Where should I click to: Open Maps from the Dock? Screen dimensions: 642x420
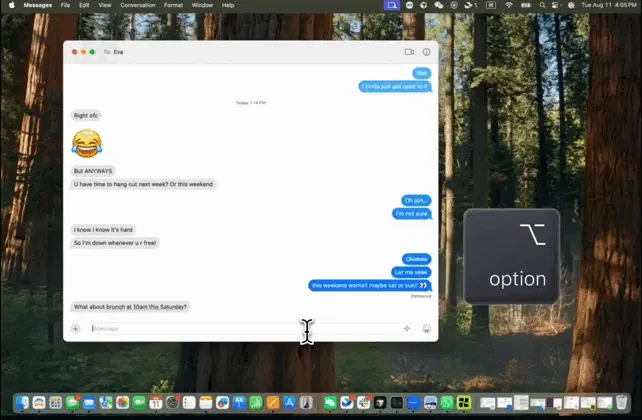106,403
